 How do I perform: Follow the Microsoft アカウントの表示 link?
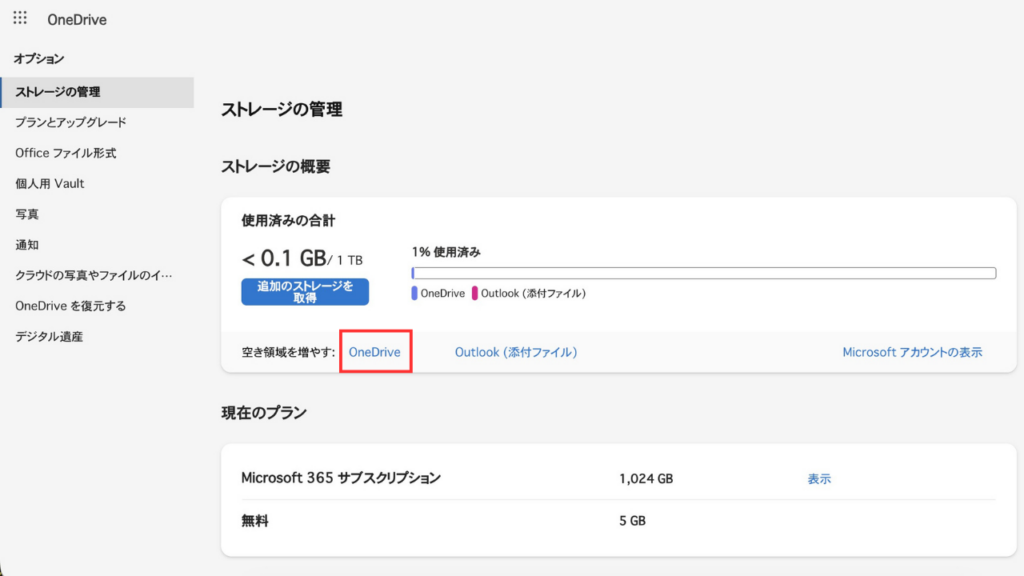click(x=912, y=352)
